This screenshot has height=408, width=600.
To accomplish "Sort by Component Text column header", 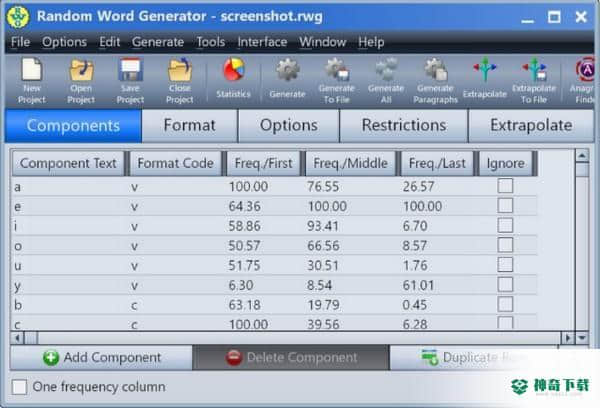I will (68, 163).
